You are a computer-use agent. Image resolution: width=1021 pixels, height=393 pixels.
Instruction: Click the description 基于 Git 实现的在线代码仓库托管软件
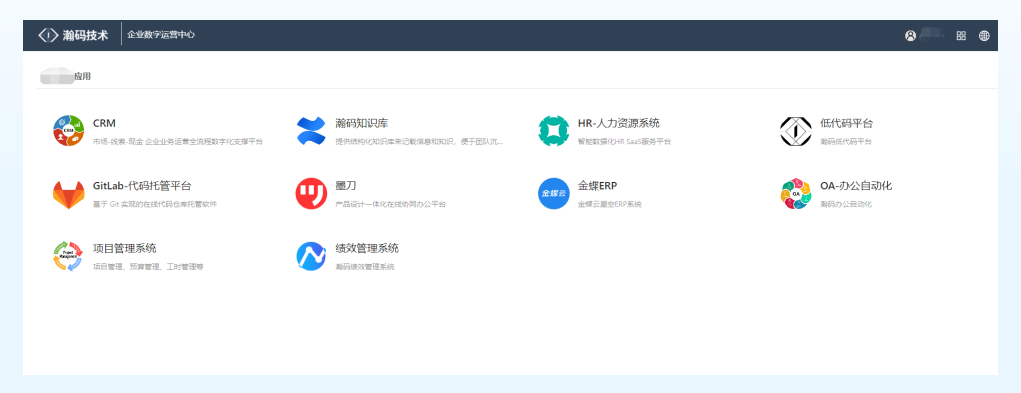point(155,204)
